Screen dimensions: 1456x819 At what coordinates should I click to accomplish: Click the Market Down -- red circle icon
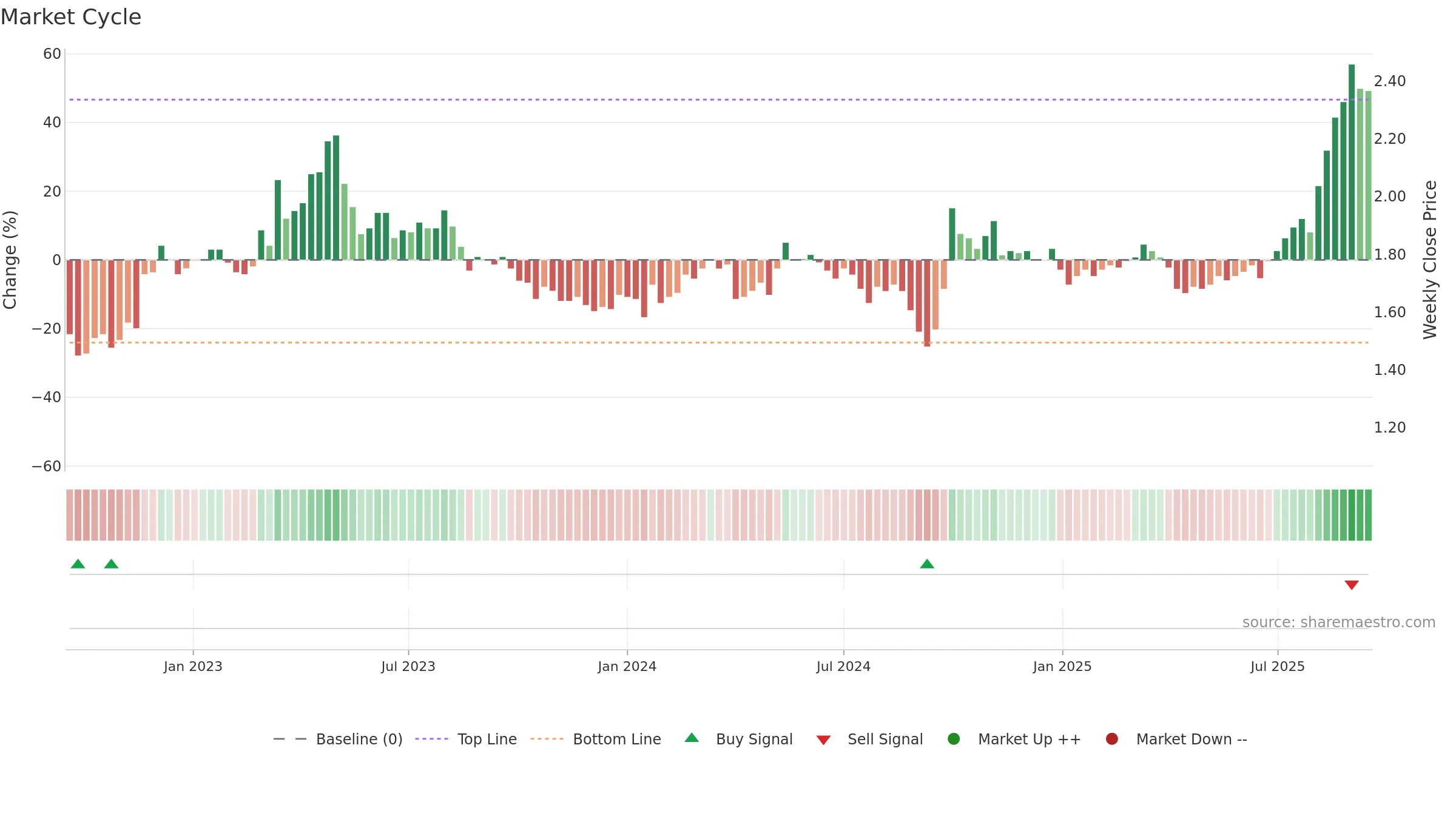point(1112,739)
